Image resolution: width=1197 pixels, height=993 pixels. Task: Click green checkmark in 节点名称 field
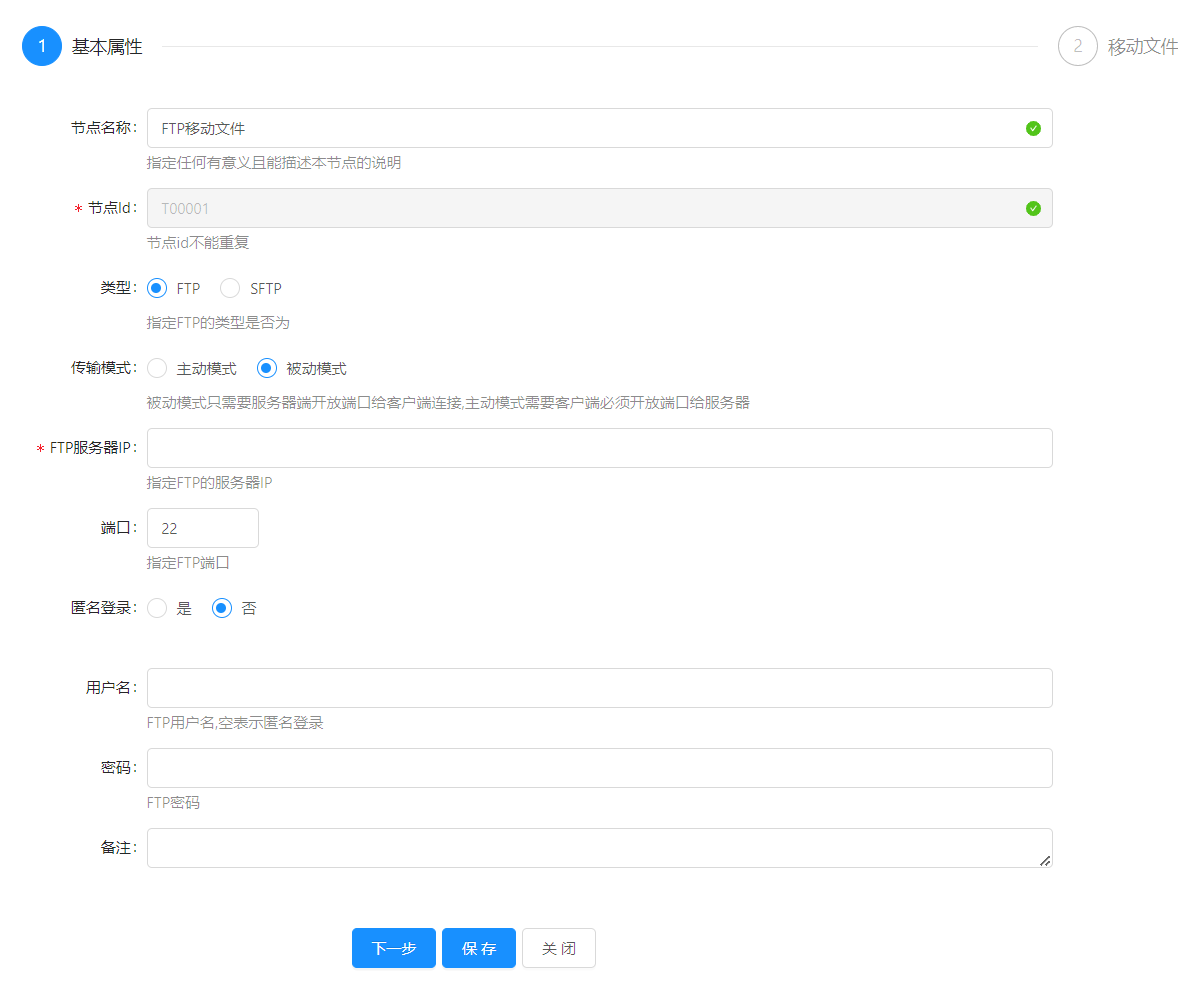pos(1033,128)
